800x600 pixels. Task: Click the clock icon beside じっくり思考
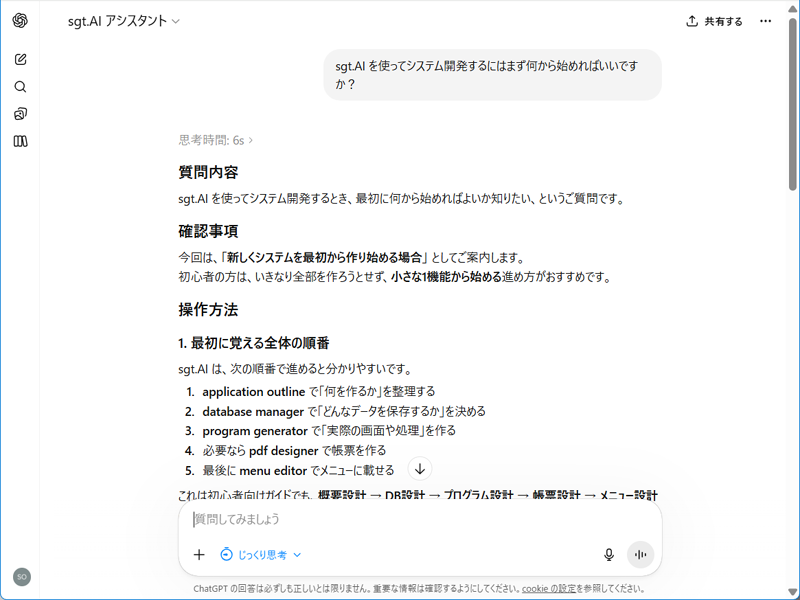[226, 555]
